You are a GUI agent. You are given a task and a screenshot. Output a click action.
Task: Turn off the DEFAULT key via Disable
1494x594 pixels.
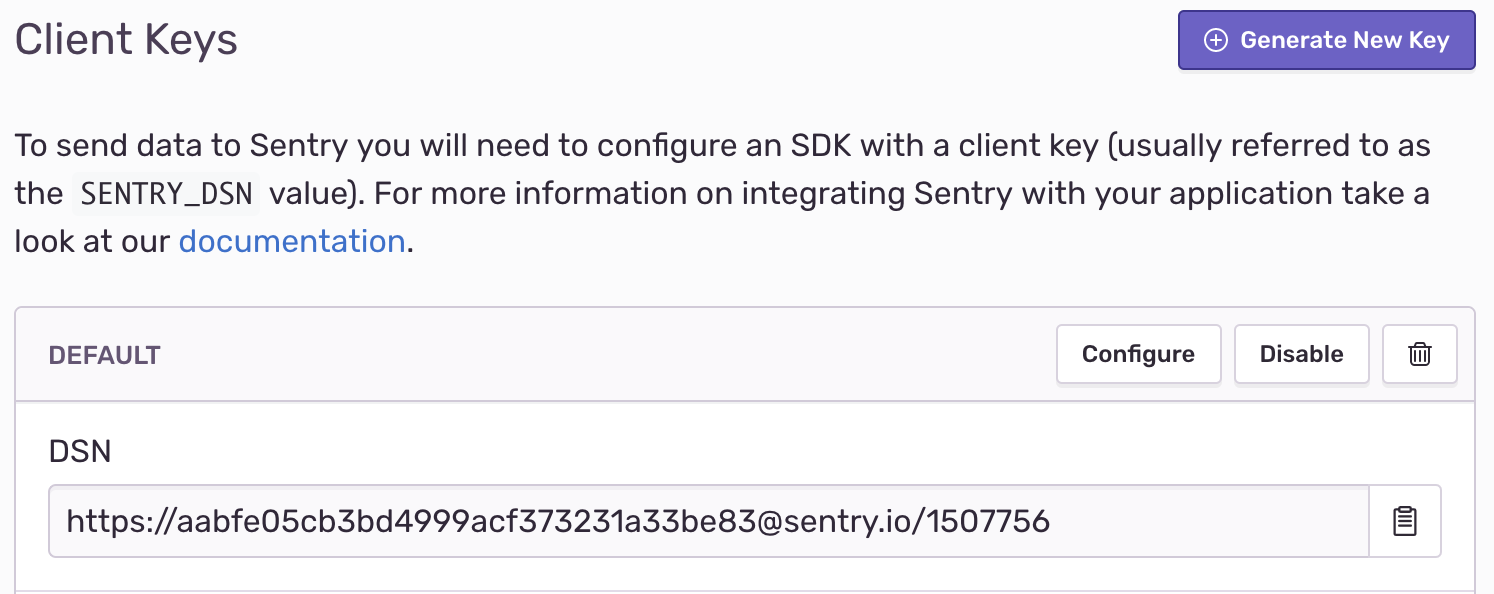1301,353
